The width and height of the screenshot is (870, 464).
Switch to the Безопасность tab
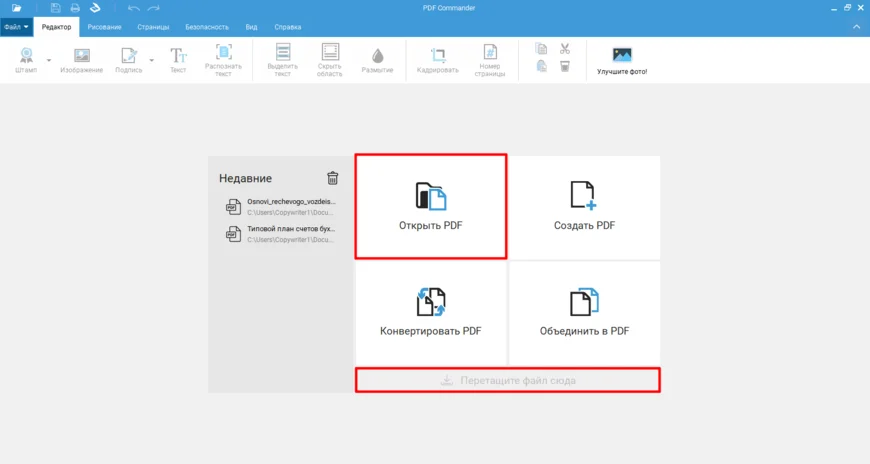click(207, 27)
